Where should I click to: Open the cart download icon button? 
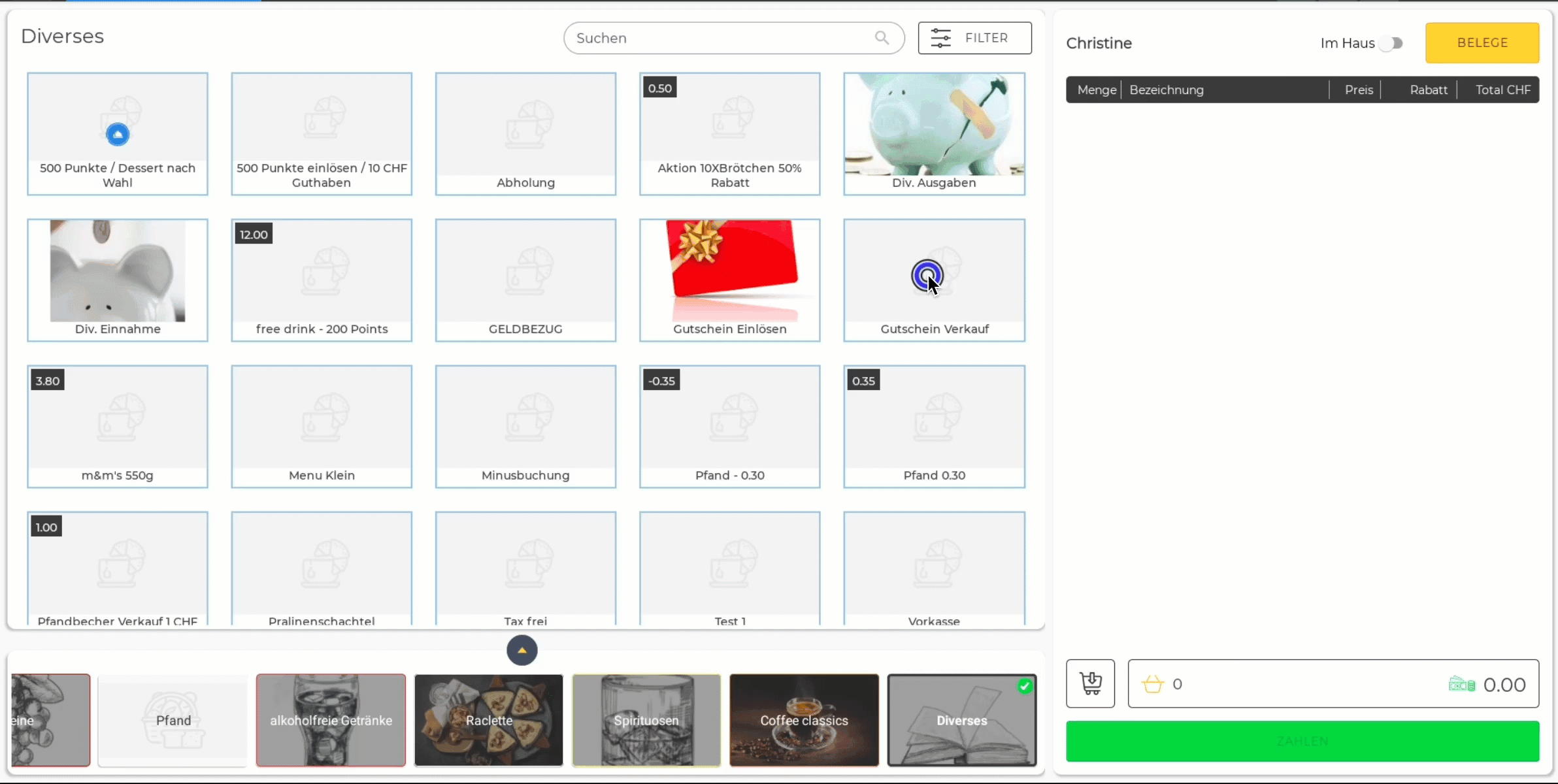pyautogui.click(x=1090, y=683)
